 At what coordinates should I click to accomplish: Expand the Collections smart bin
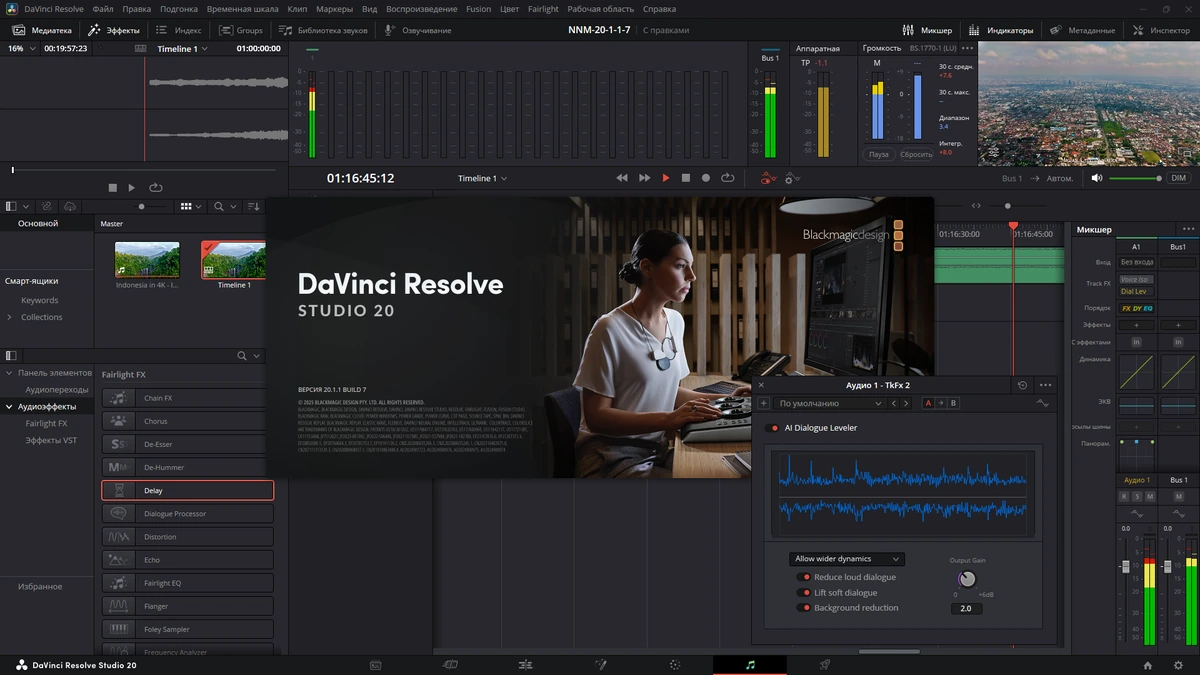(10, 317)
